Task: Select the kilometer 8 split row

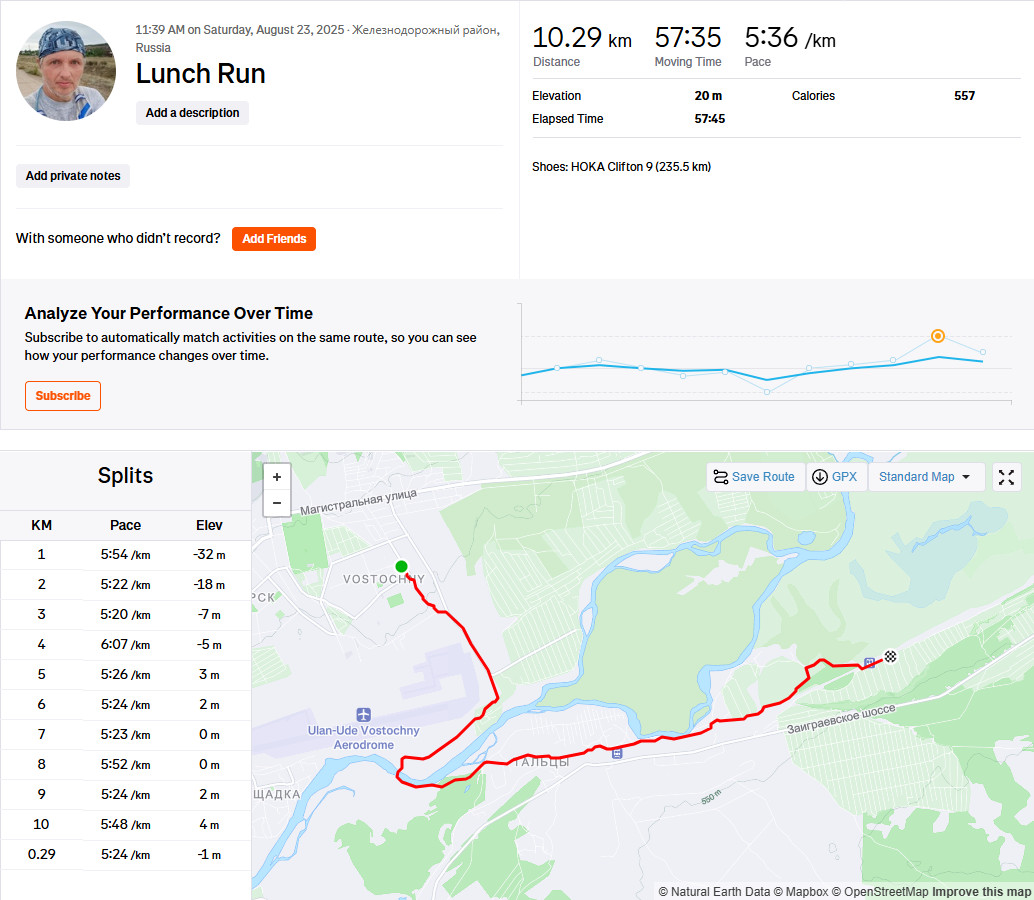Action: point(125,764)
